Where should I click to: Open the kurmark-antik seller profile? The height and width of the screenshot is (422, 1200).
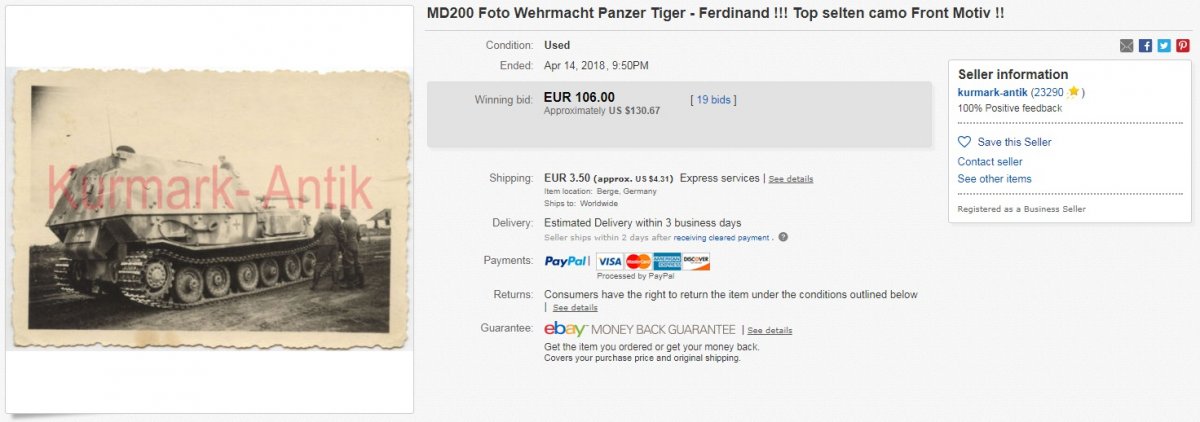point(993,92)
